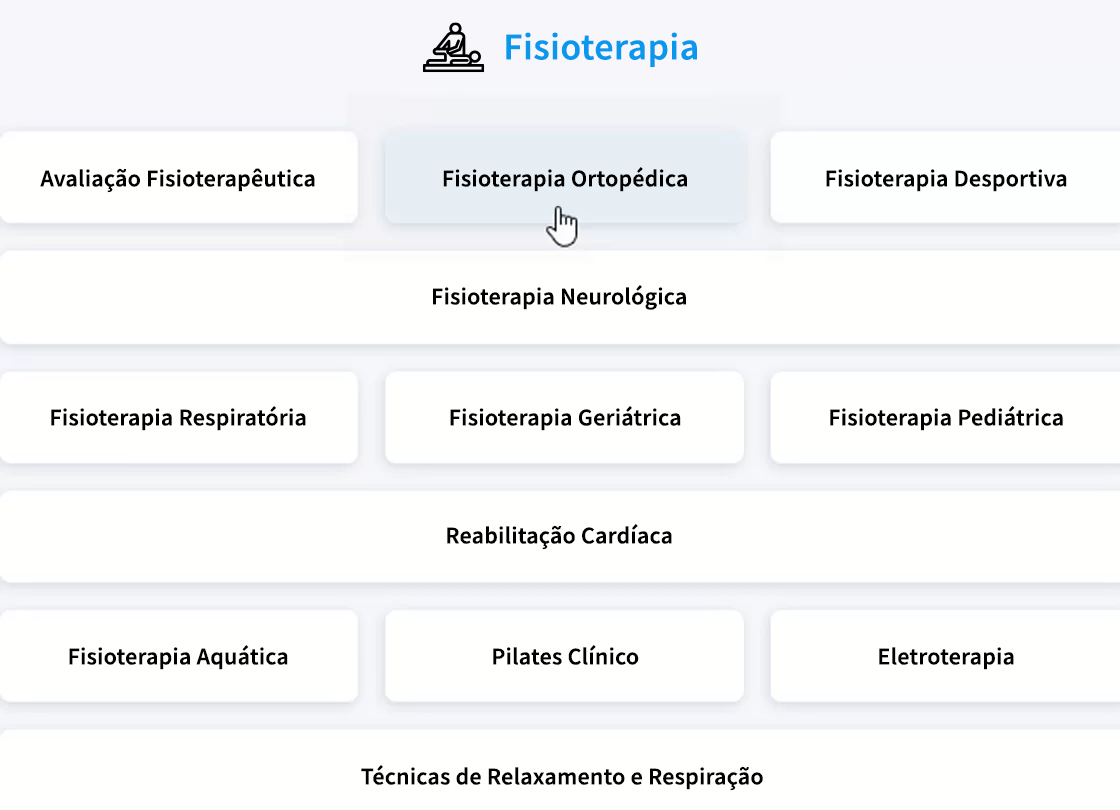Click the Fisioterapia heading text
This screenshot has width=1120, height=810.
coord(601,47)
